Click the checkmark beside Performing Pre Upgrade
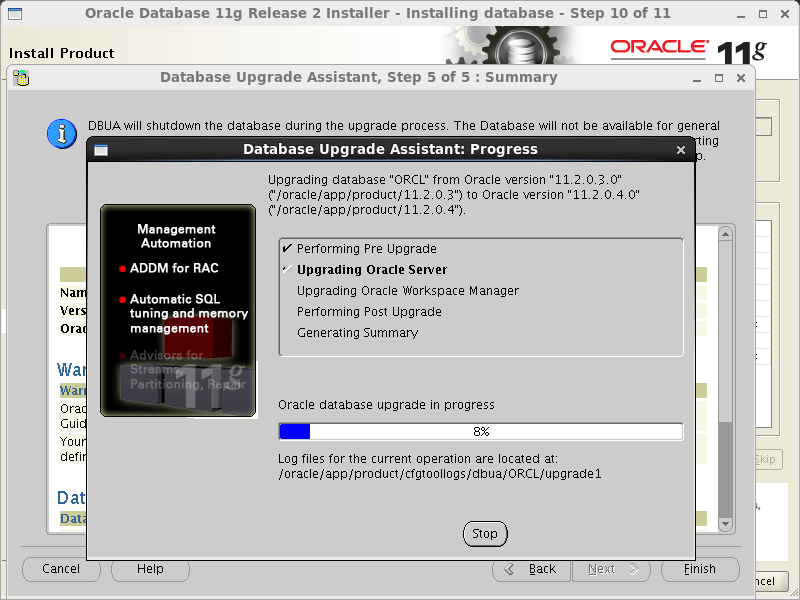Viewport: 800px width, 600px height. (x=288, y=248)
